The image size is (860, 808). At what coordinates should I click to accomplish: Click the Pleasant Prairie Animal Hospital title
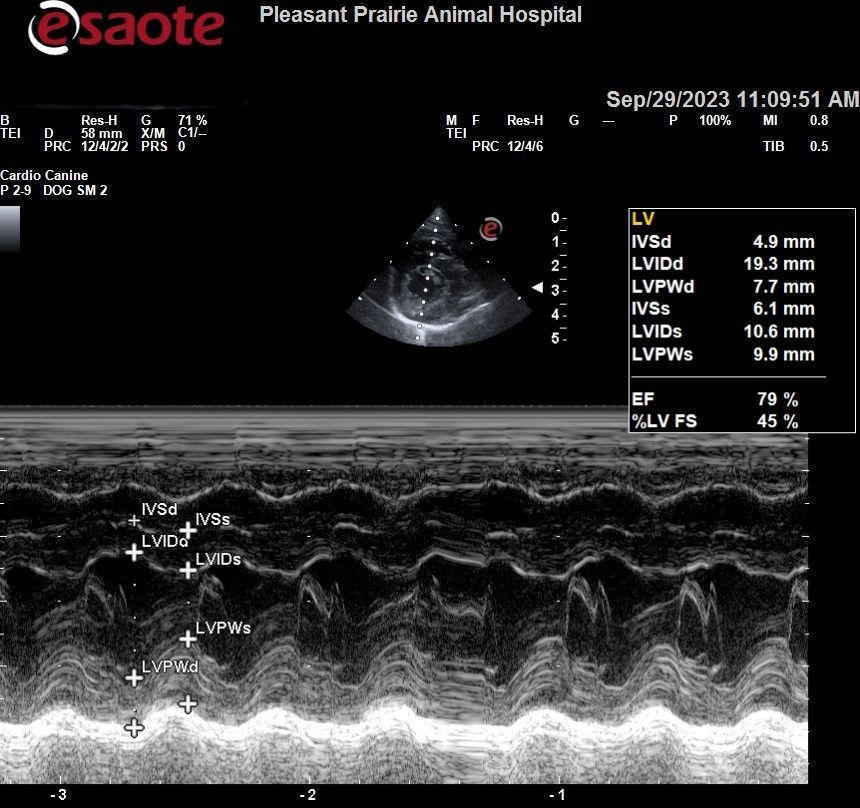tap(420, 15)
